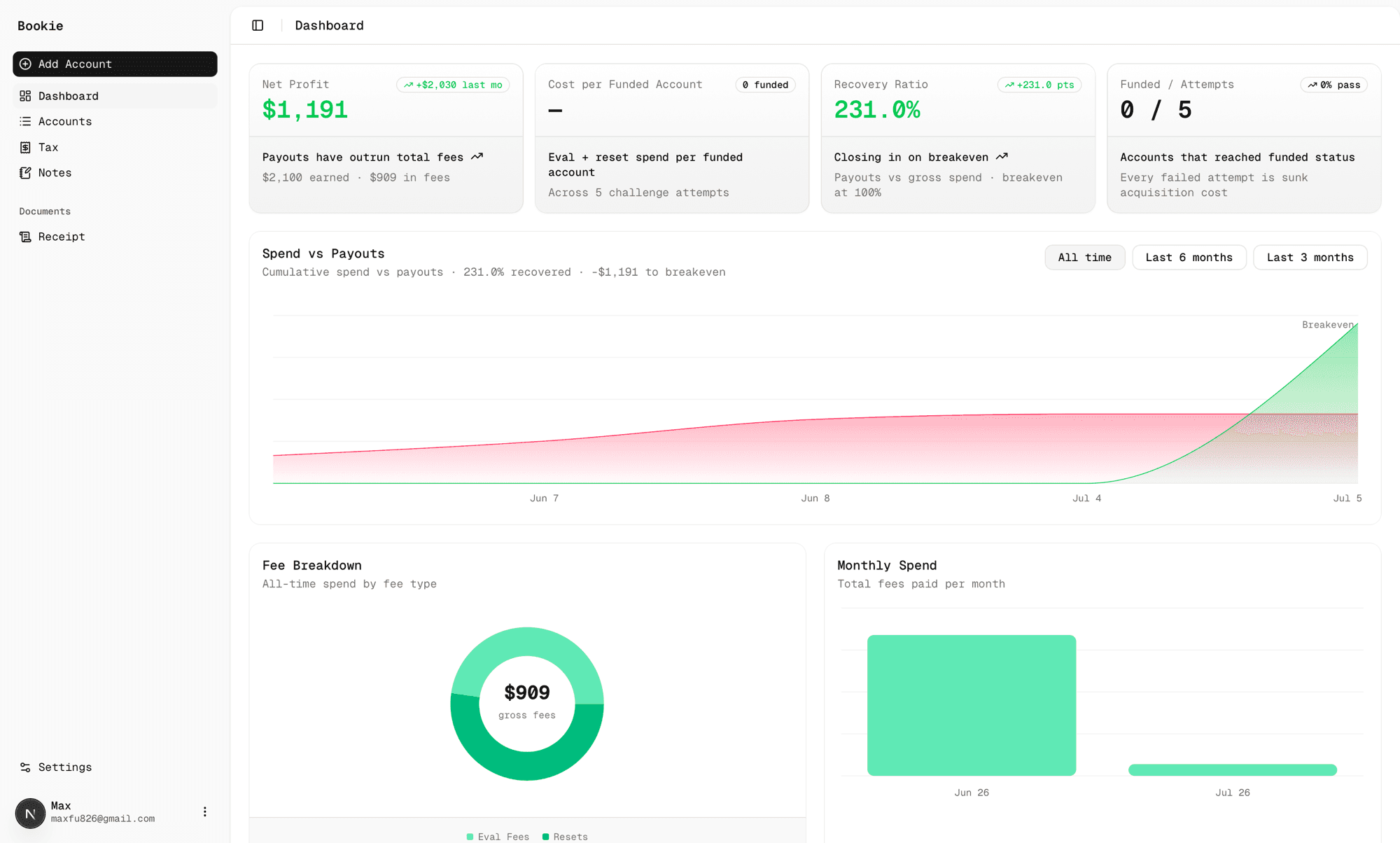
Task: Click the 'Monthly Spend' card title
Action: [x=887, y=565]
